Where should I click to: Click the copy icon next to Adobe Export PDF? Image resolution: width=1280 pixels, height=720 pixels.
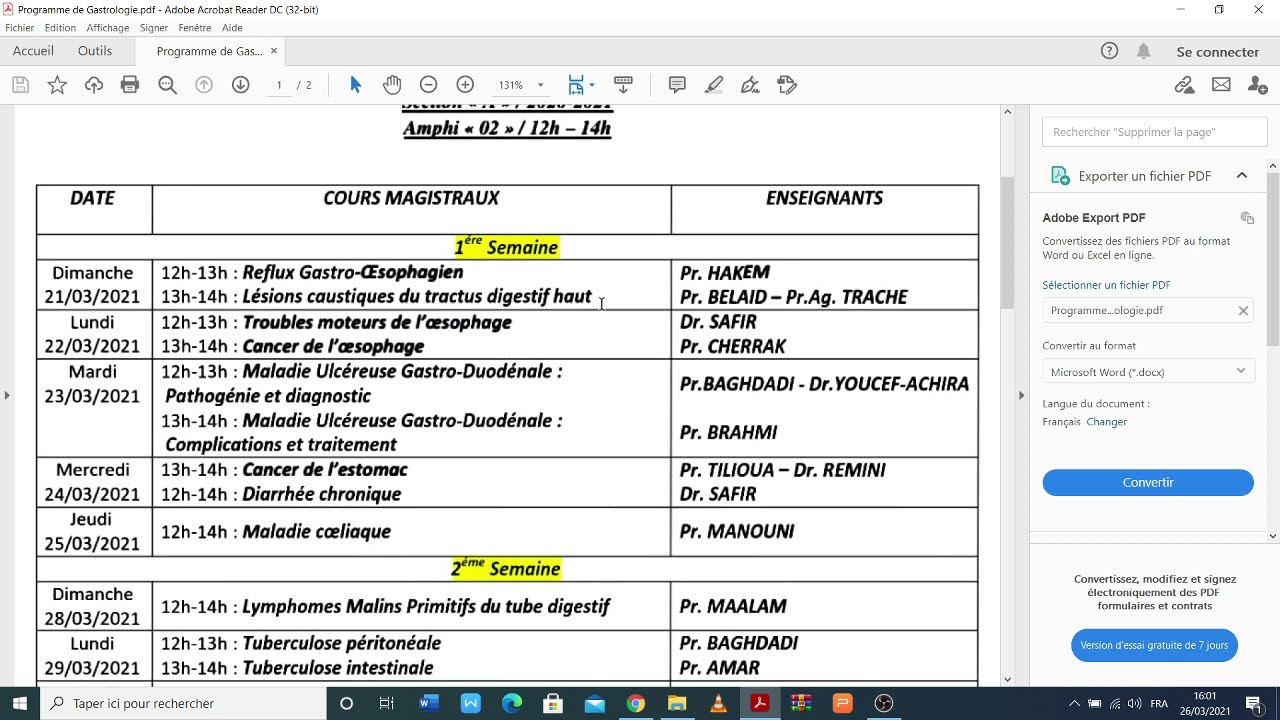(x=1247, y=218)
